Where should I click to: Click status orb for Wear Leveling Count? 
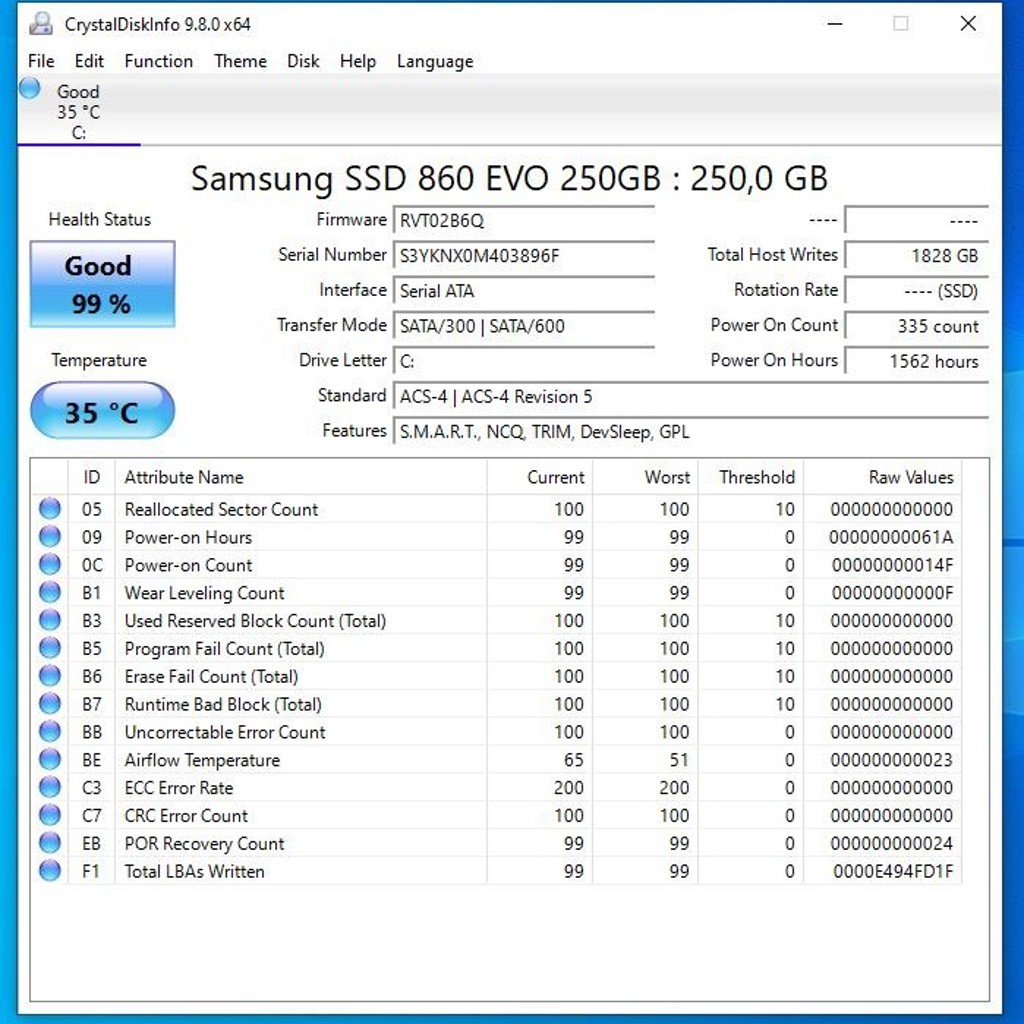click(50, 592)
